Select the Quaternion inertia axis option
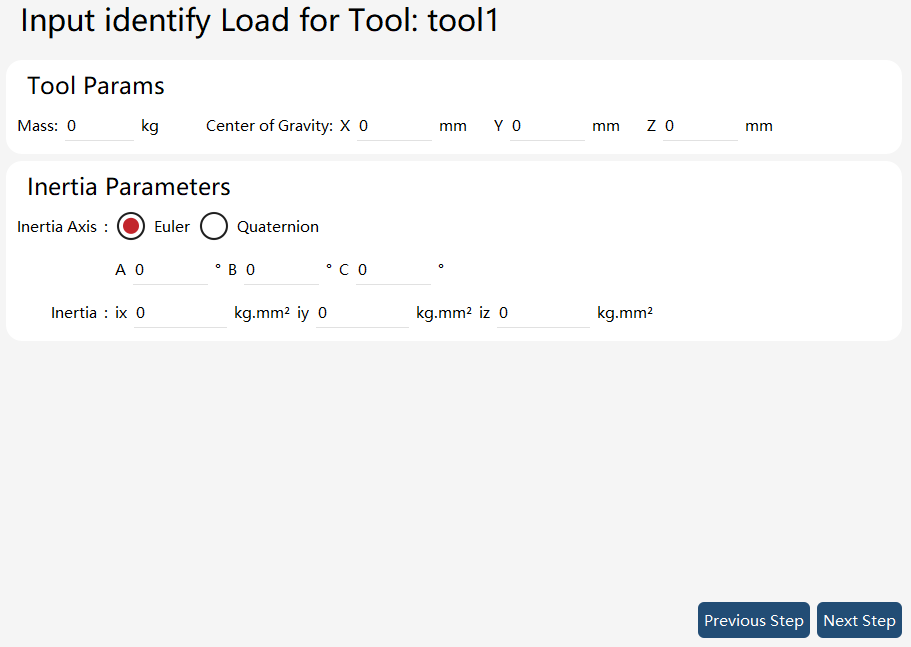The height and width of the screenshot is (647, 911). tap(214, 226)
